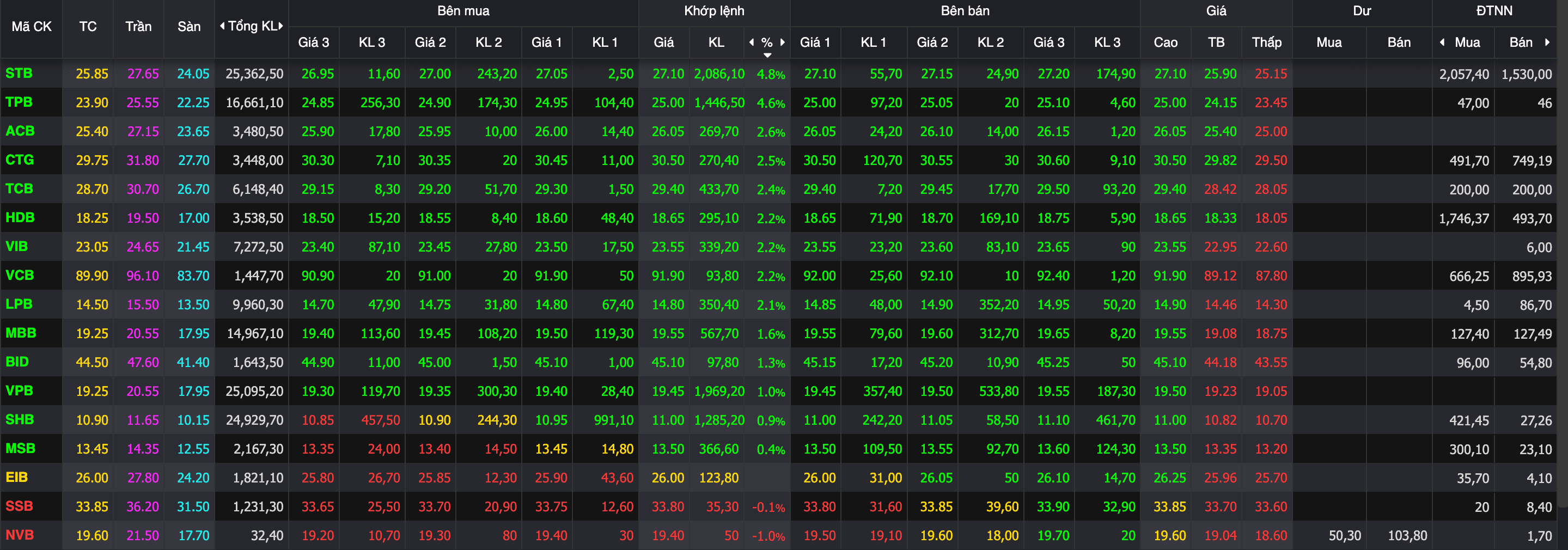The height and width of the screenshot is (550, 1568).
Task: Open STB stock symbol
Action: coord(19,73)
